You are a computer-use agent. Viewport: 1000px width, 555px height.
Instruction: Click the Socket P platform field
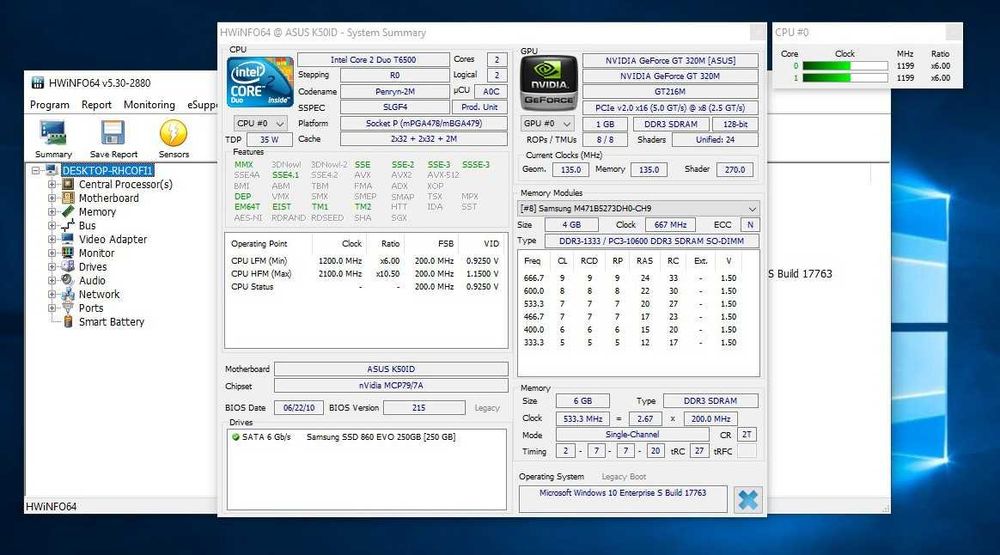pyautogui.click(x=423, y=123)
